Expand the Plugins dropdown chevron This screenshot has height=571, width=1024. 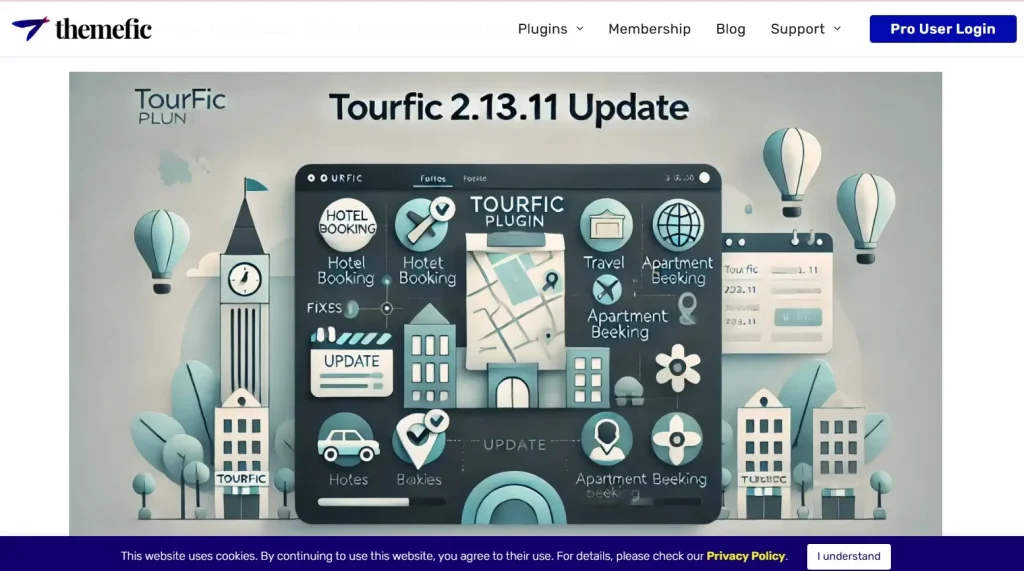click(x=580, y=29)
